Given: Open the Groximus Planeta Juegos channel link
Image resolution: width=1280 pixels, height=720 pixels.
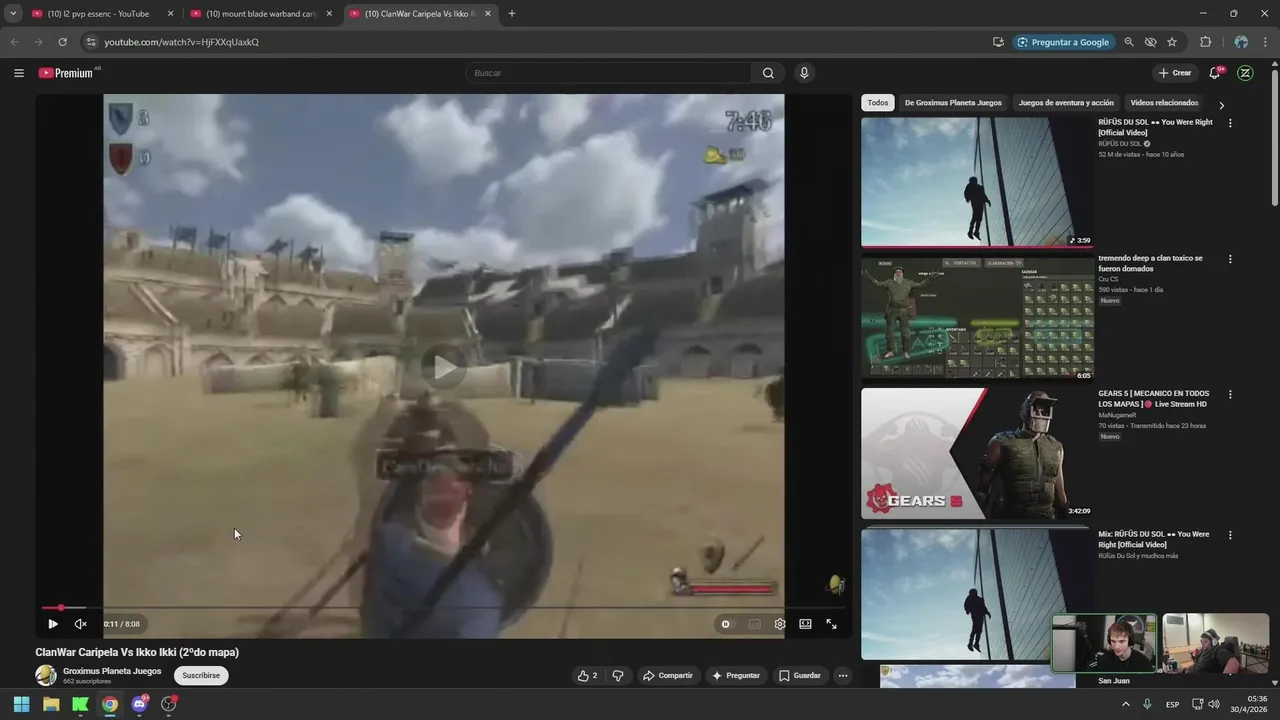Looking at the screenshot, I should tap(112, 671).
